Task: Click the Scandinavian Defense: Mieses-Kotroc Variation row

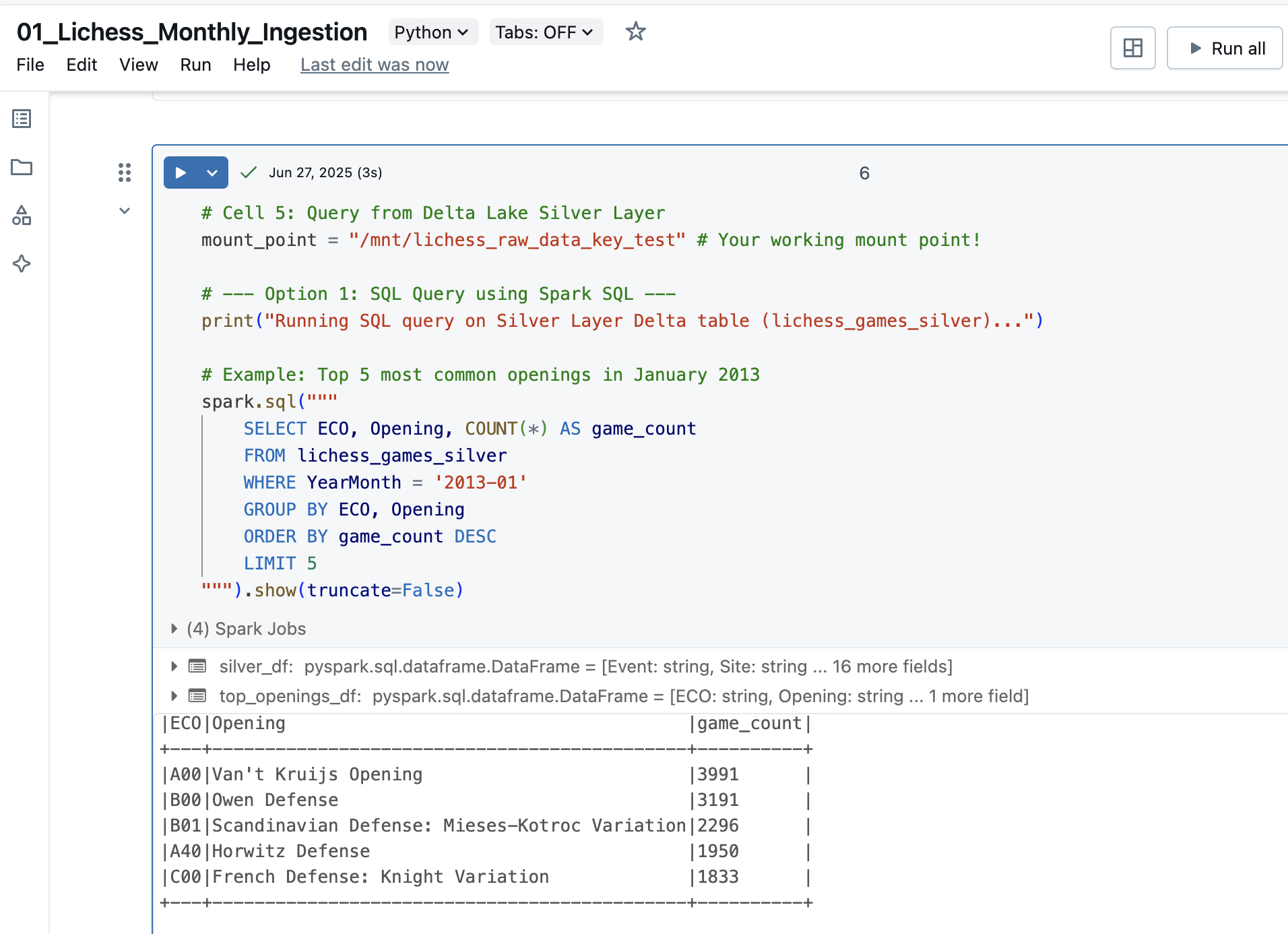Action: [485, 826]
